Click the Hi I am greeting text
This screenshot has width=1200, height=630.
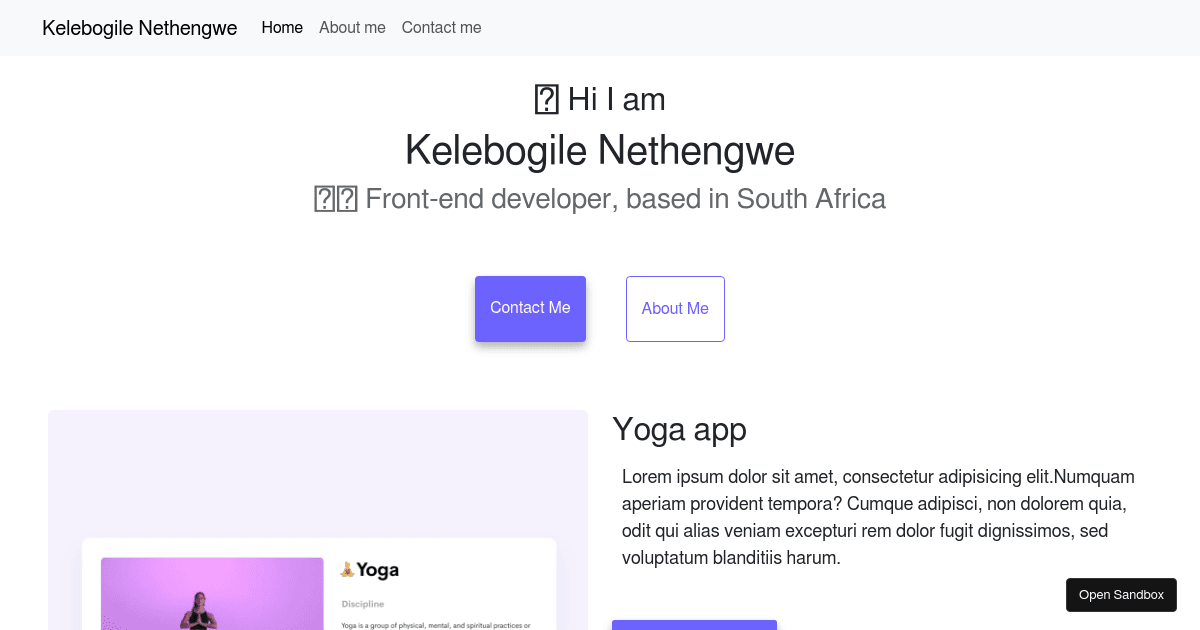tap(616, 100)
